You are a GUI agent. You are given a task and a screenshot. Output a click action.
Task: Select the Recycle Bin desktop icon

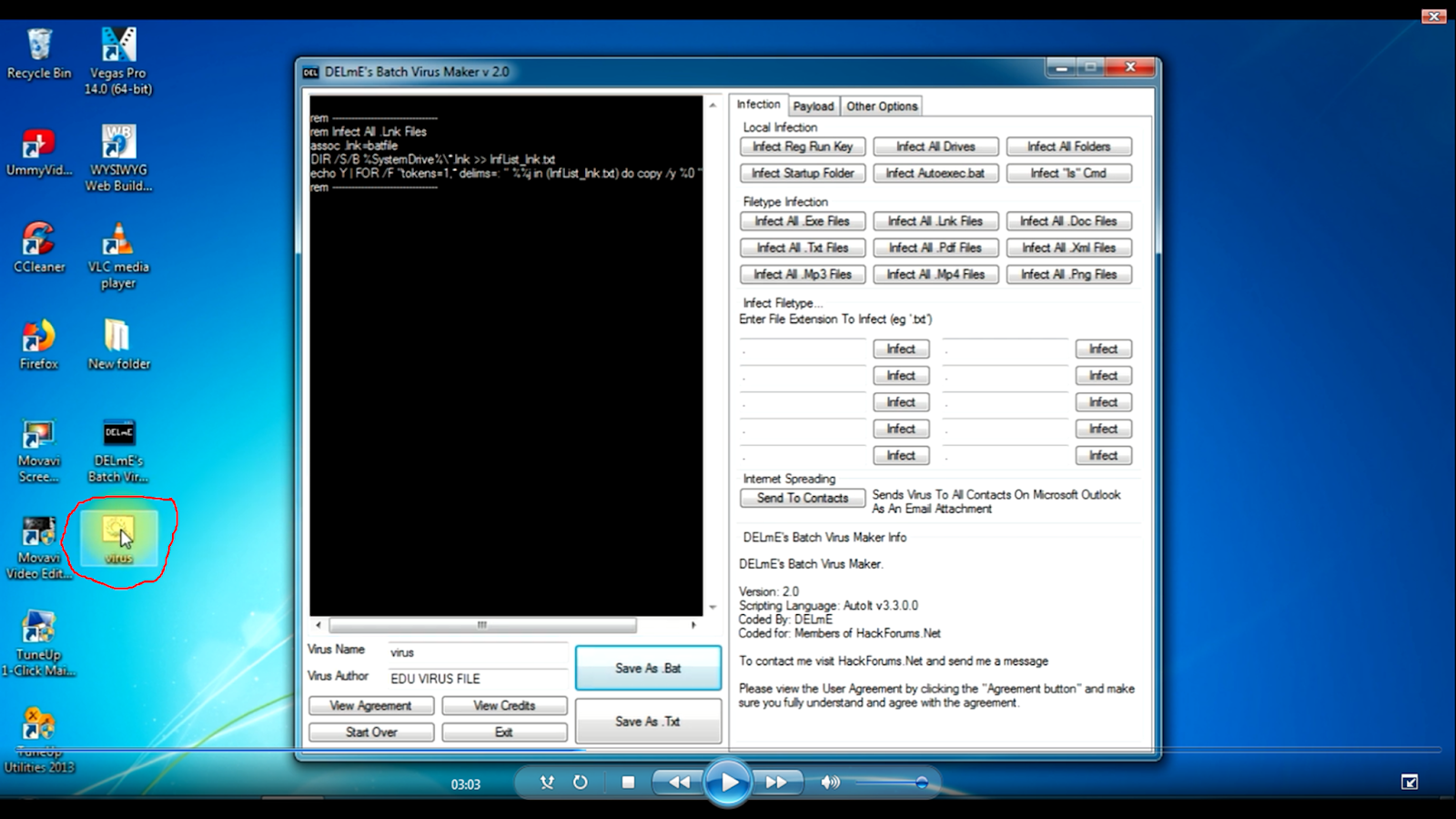tap(39, 54)
